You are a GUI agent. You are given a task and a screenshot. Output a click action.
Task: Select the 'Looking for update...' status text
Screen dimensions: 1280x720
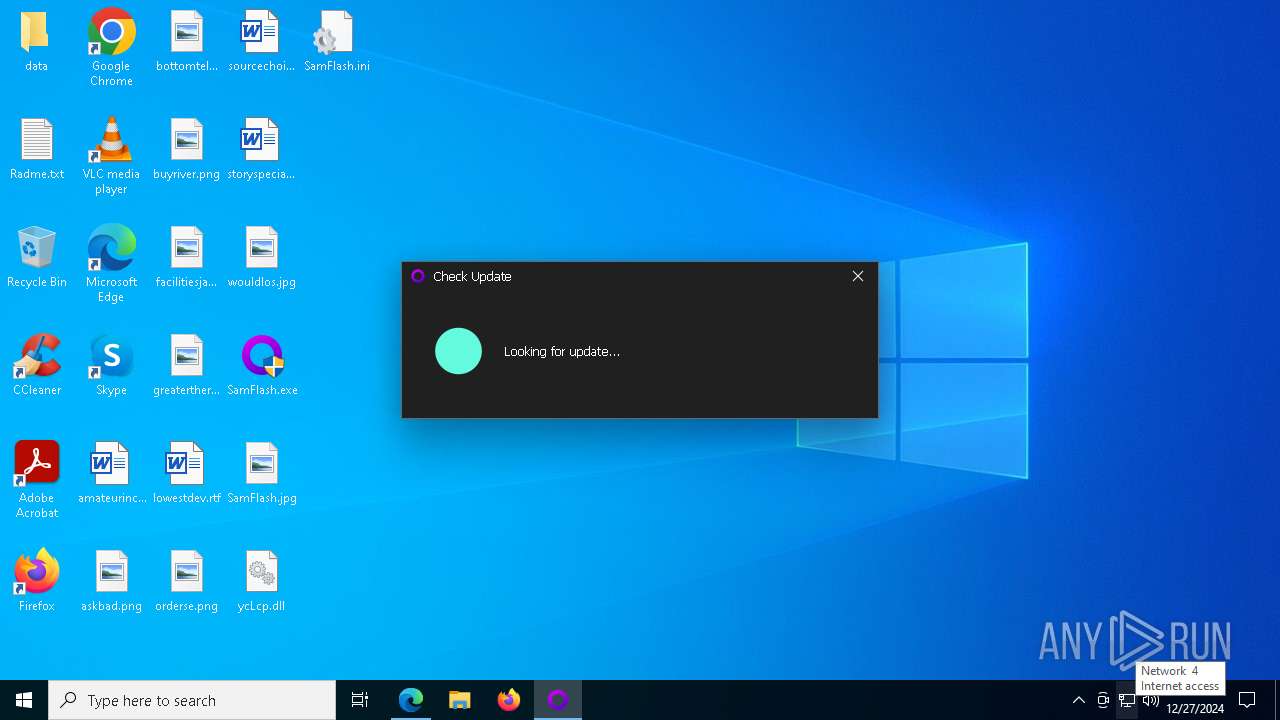click(x=562, y=352)
